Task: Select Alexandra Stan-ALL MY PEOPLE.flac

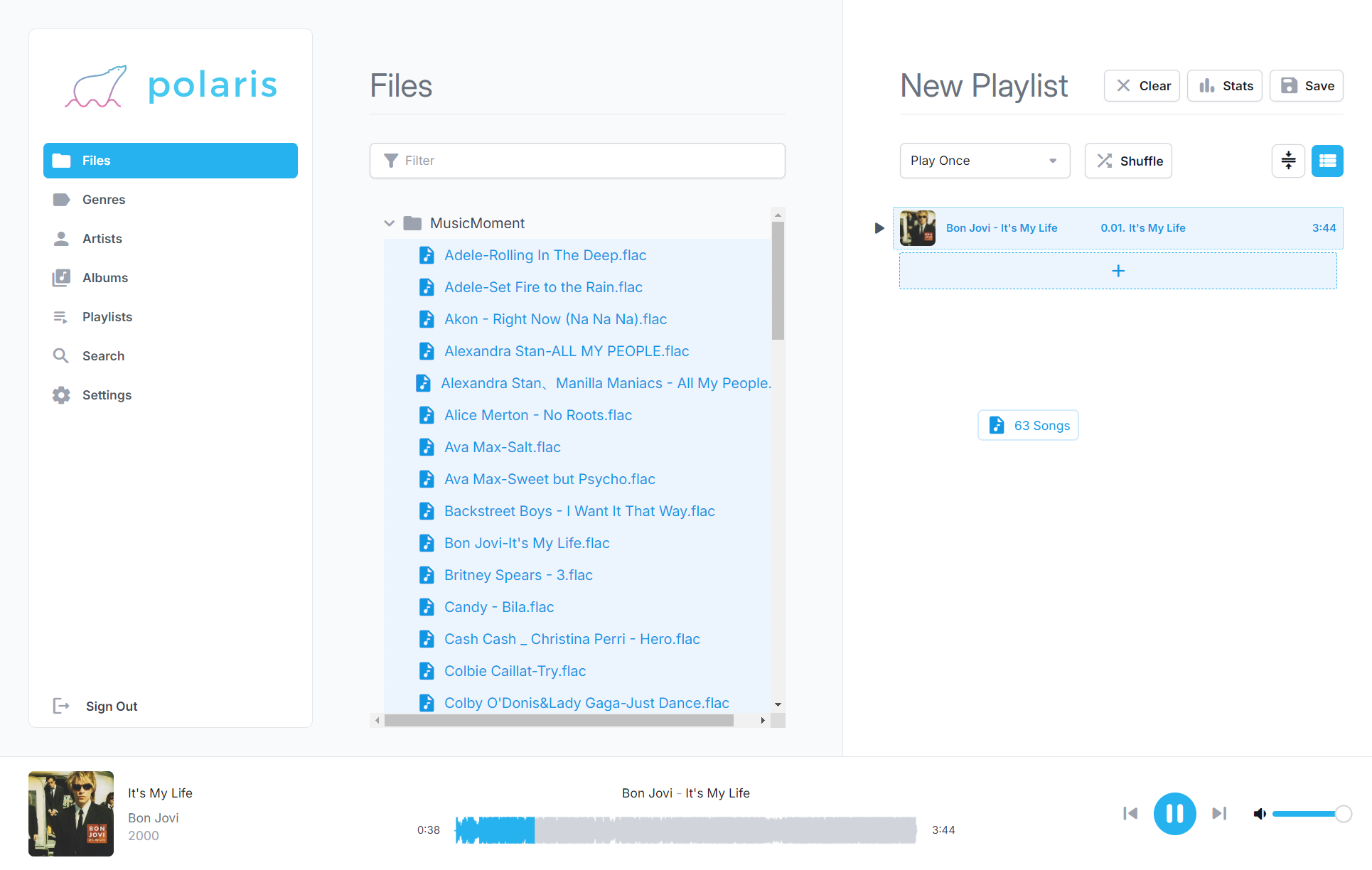Action: [x=567, y=351]
